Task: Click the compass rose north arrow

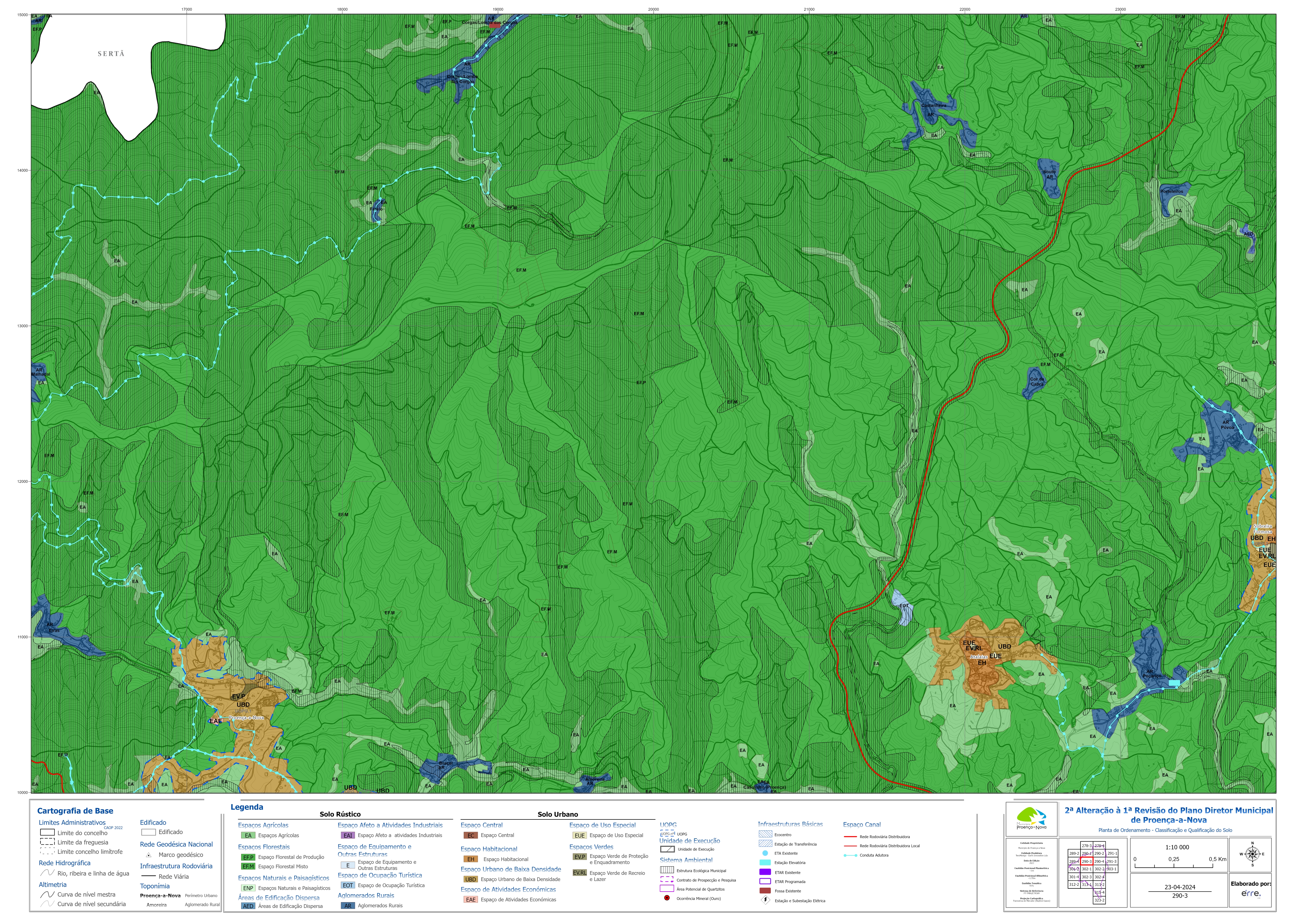Action: click(x=1252, y=854)
